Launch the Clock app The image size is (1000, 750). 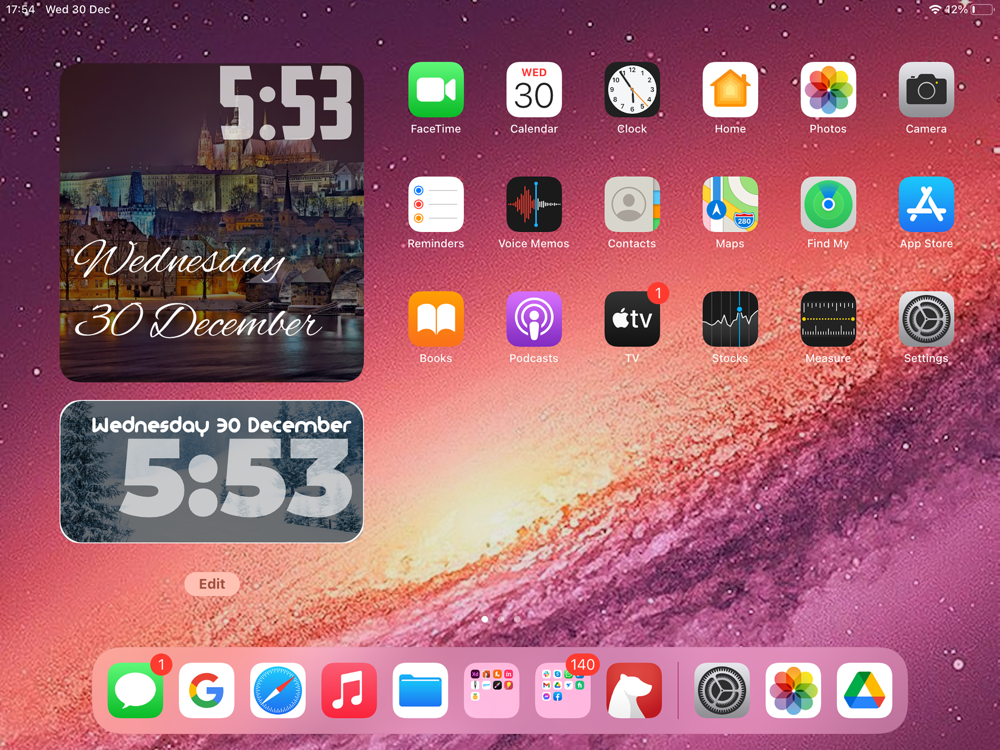click(x=632, y=90)
